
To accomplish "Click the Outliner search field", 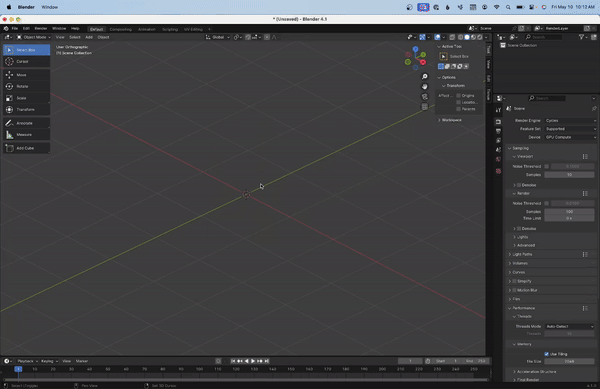I will (x=543, y=37).
